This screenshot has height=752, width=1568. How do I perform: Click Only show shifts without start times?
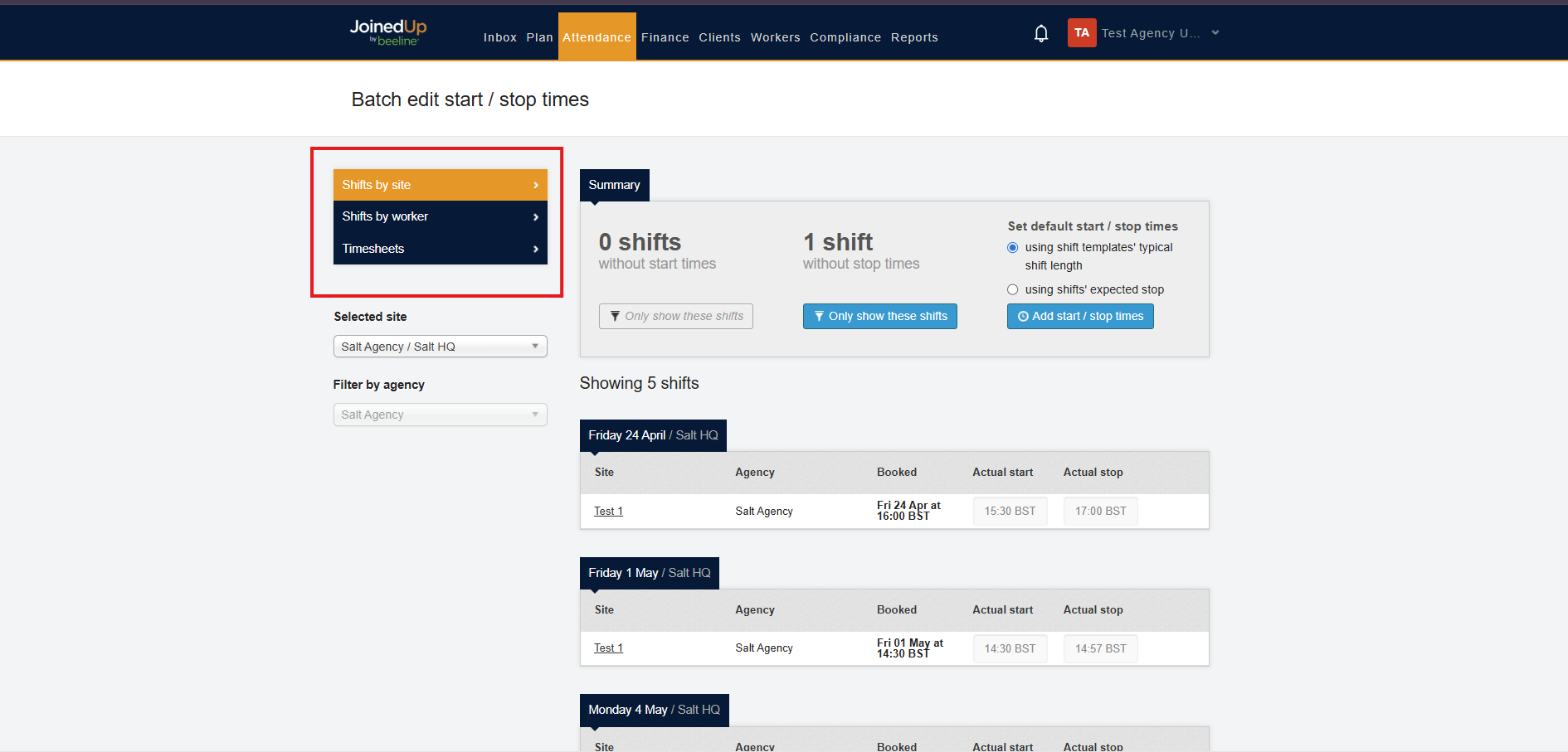676,316
